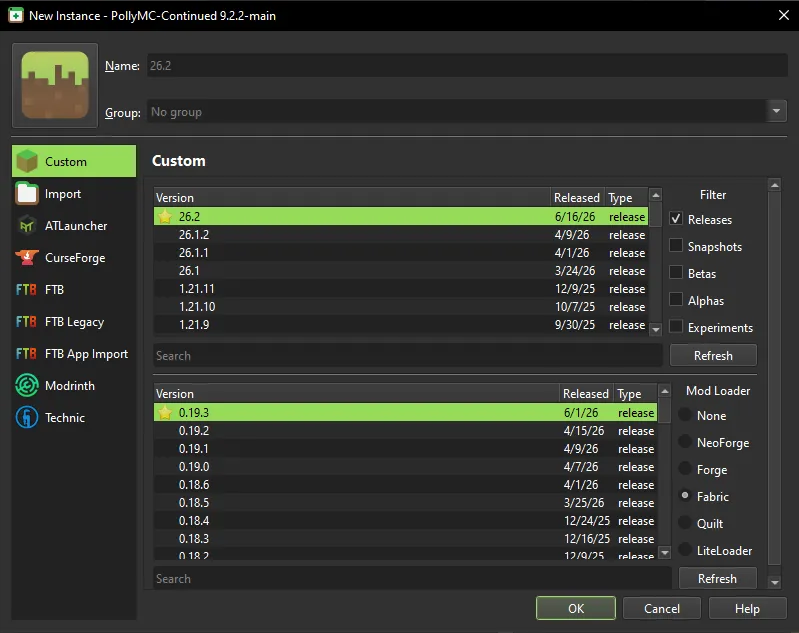Click the instance Name input field
Image resolution: width=799 pixels, height=633 pixels.
click(467, 65)
